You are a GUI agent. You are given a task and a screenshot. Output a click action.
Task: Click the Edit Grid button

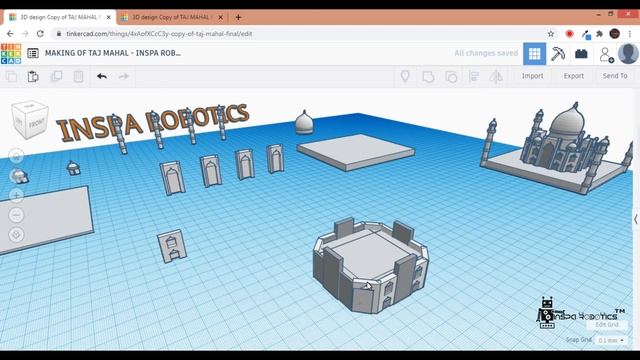(607, 324)
